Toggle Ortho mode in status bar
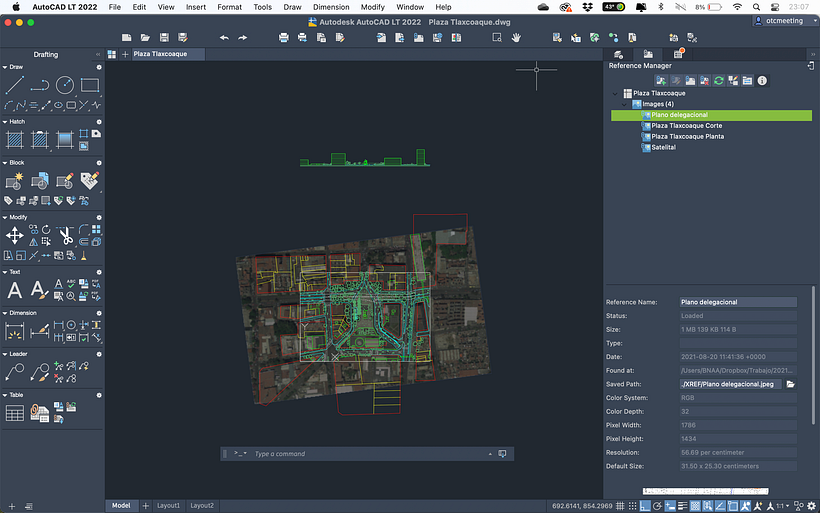Image resolution: width=820 pixels, height=513 pixels. pos(645,506)
